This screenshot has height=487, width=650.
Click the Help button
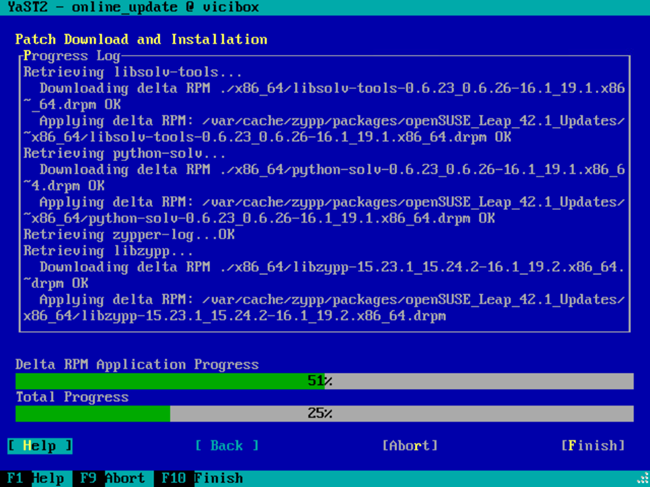[x=40, y=445]
